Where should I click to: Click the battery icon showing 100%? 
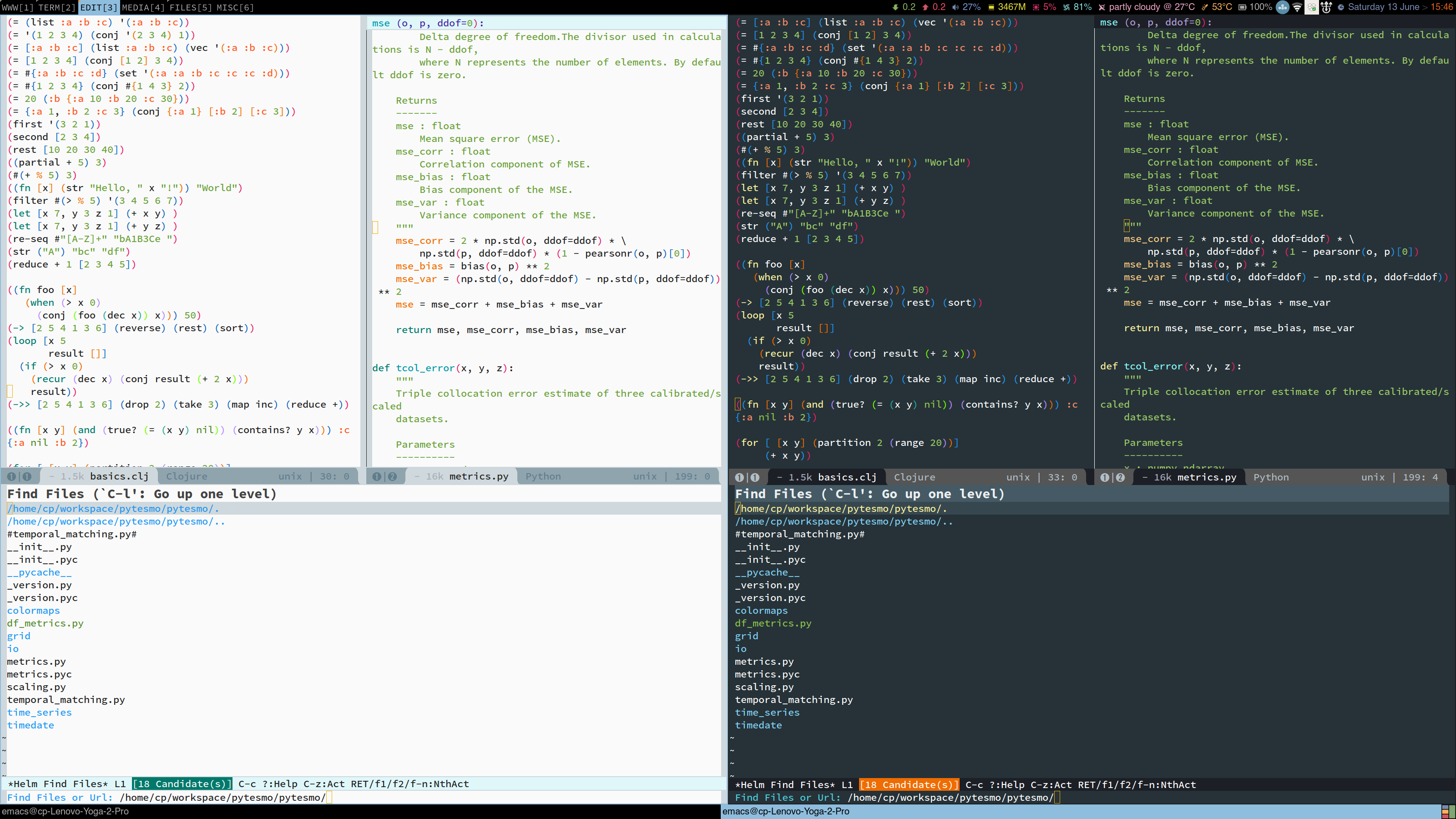(x=1242, y=7)
